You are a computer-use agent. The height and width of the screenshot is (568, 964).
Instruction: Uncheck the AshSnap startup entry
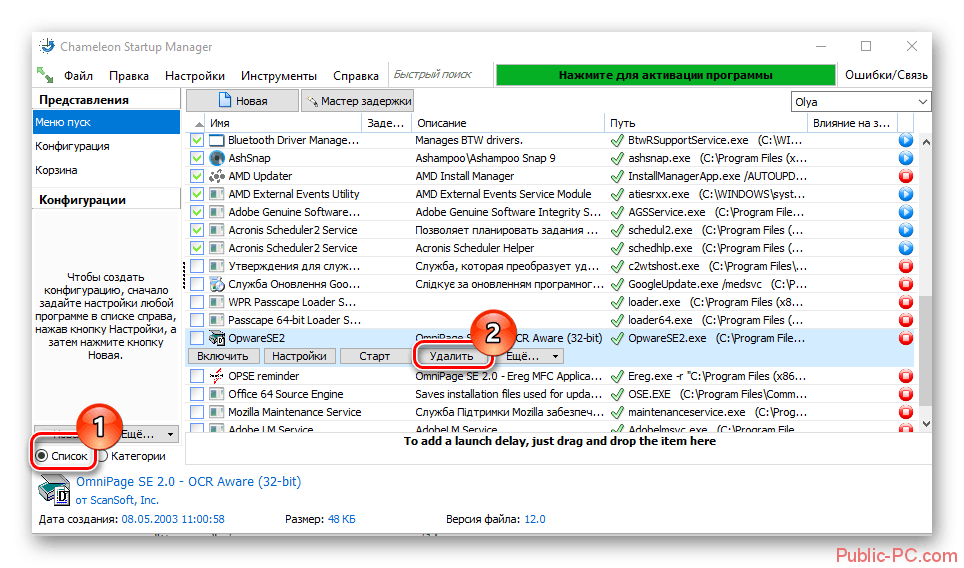coord(197,158)
